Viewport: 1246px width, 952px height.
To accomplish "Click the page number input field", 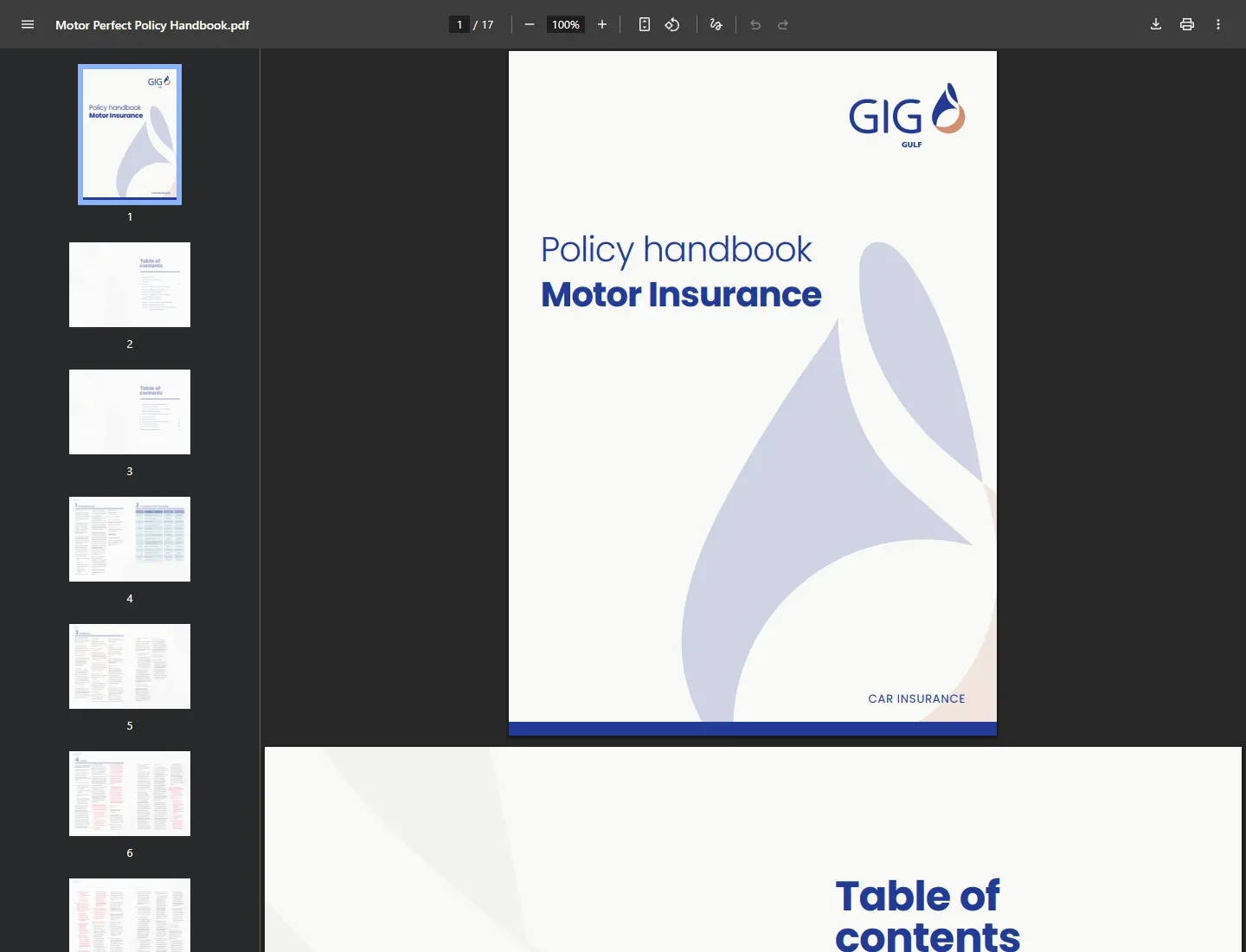I will 459,24.
